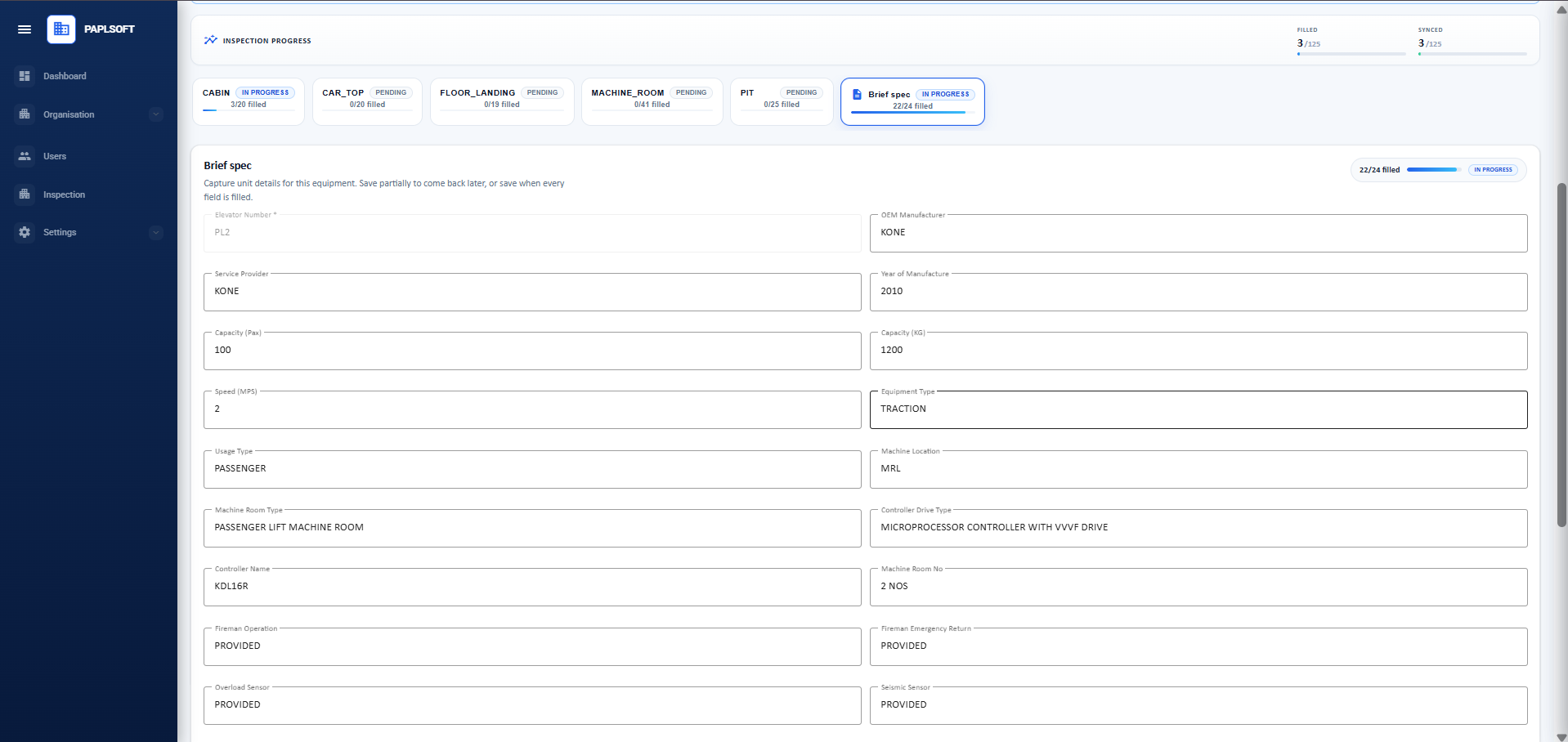Click the Elevator Number field
The width and height of the screenshot is (1568, 742).
coord(532,233)
